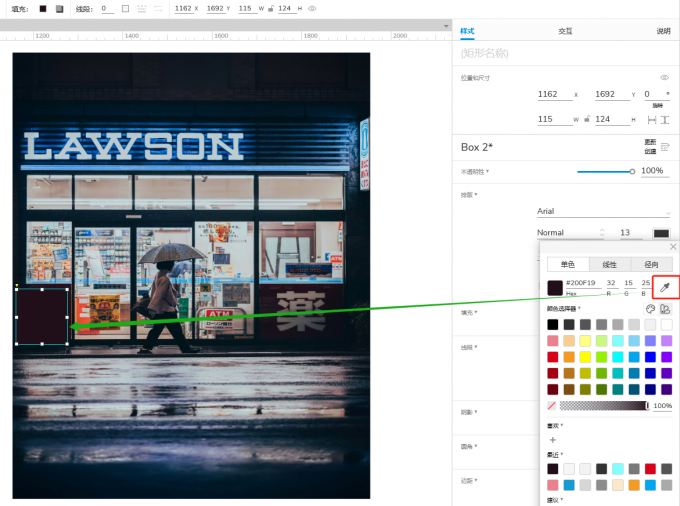This screenshot has height=506, width=680.
Task: Click solid fill color swatch in top toolbar
Action: tap(43, 9)
